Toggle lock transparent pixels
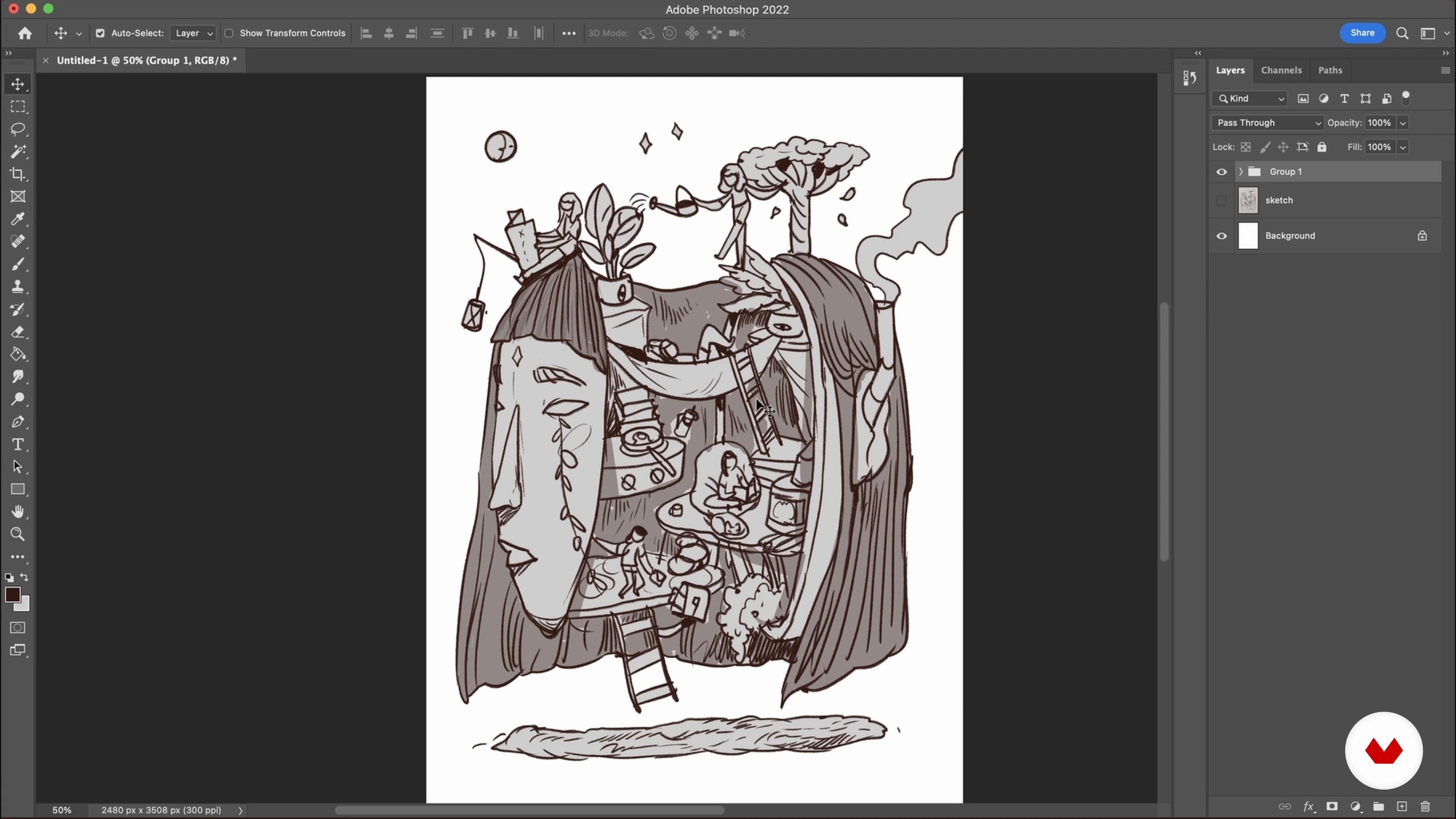The width and height of the screenshot is (1456, 819). (1246, 147)
